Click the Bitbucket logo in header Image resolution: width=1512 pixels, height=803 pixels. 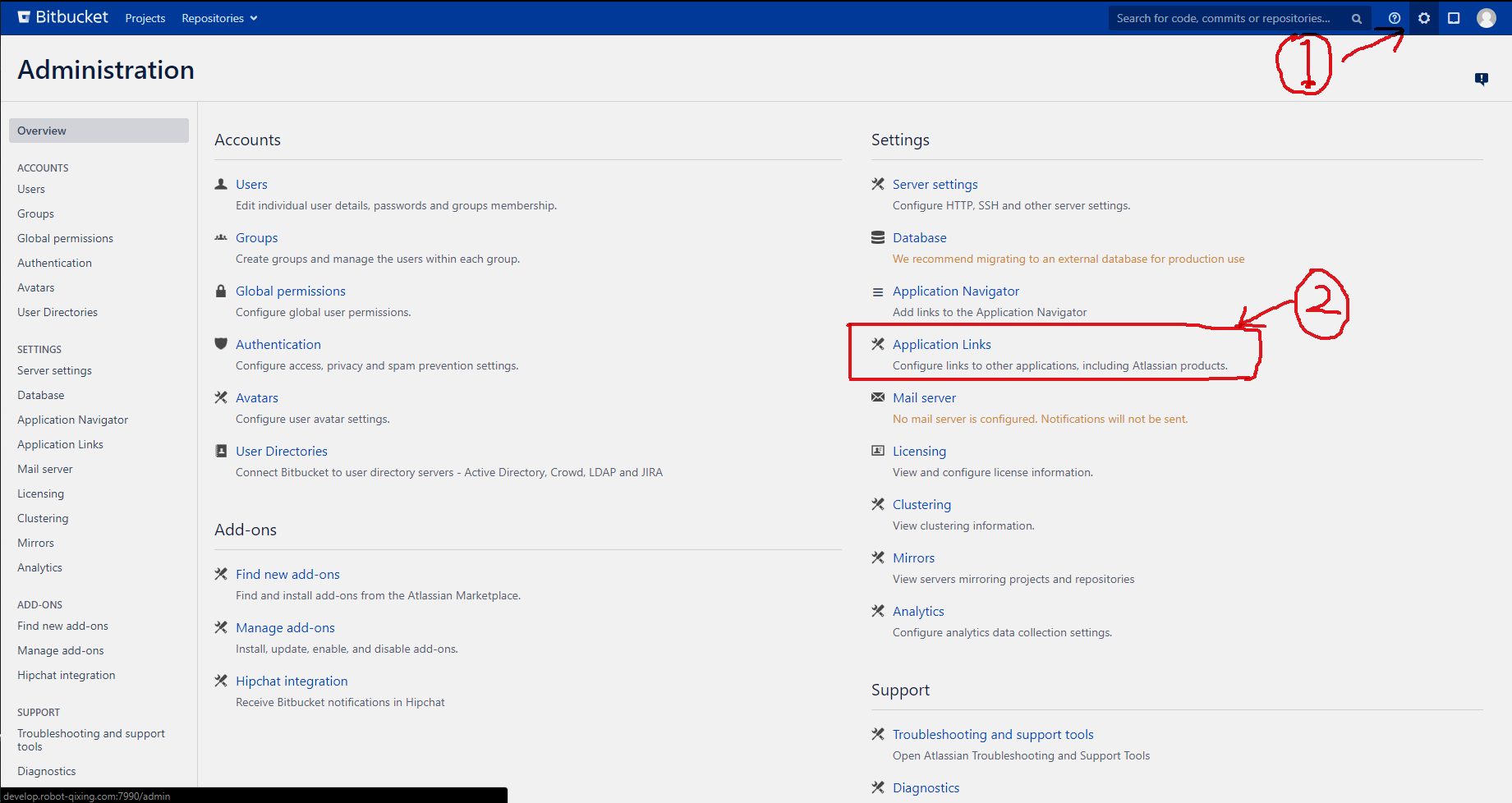tap(63, 17)
